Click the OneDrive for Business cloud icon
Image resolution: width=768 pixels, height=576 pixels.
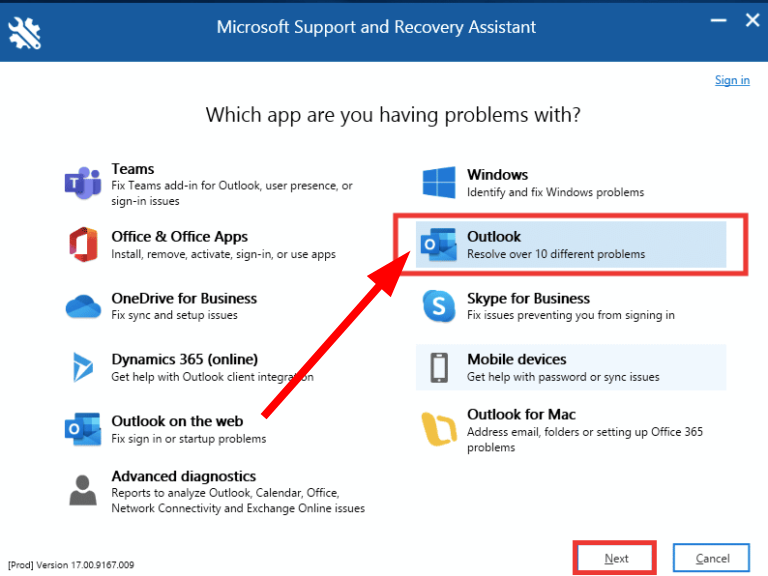tap(83, 307)
